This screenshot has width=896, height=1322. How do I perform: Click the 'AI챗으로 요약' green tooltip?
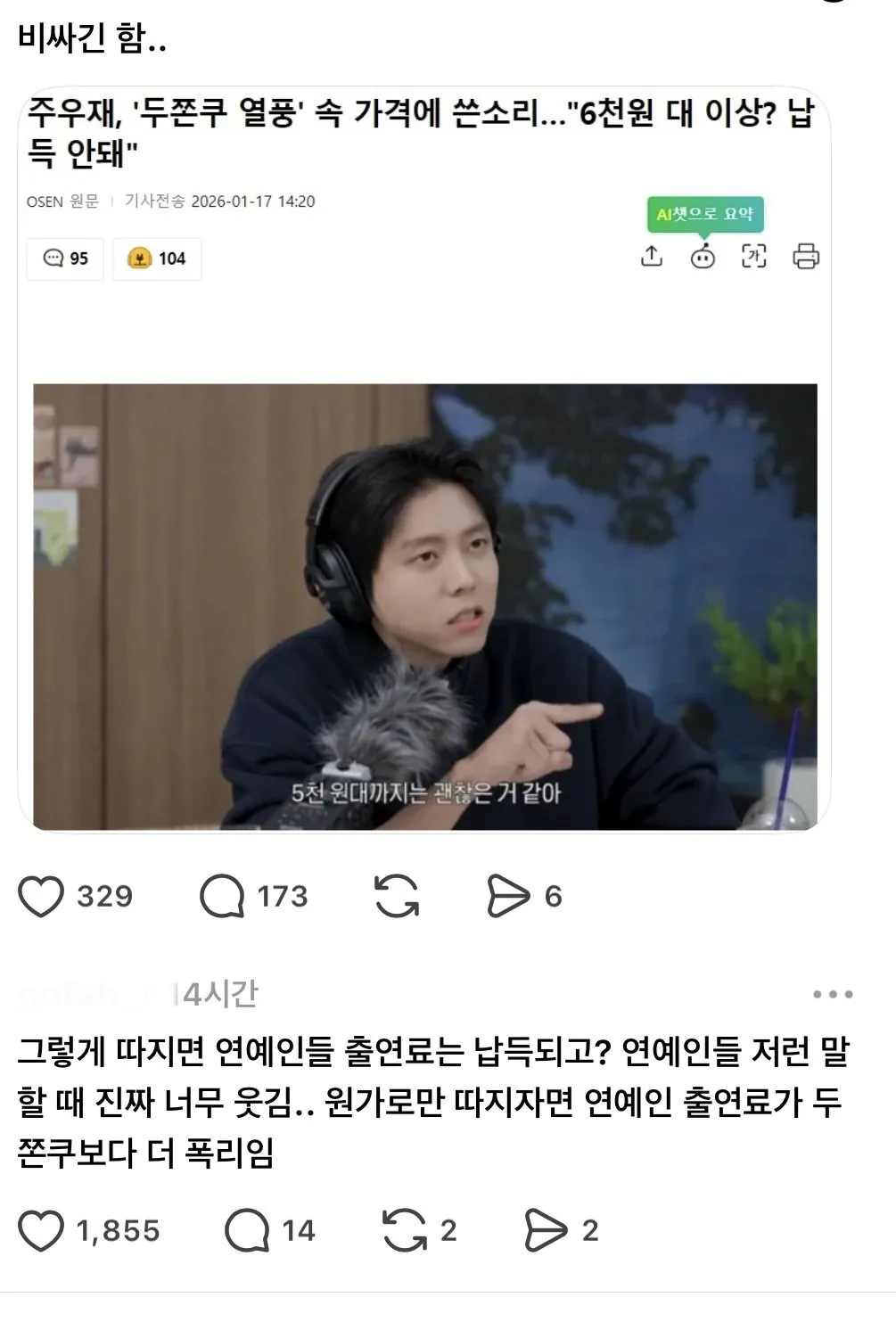tap(704, 215)
